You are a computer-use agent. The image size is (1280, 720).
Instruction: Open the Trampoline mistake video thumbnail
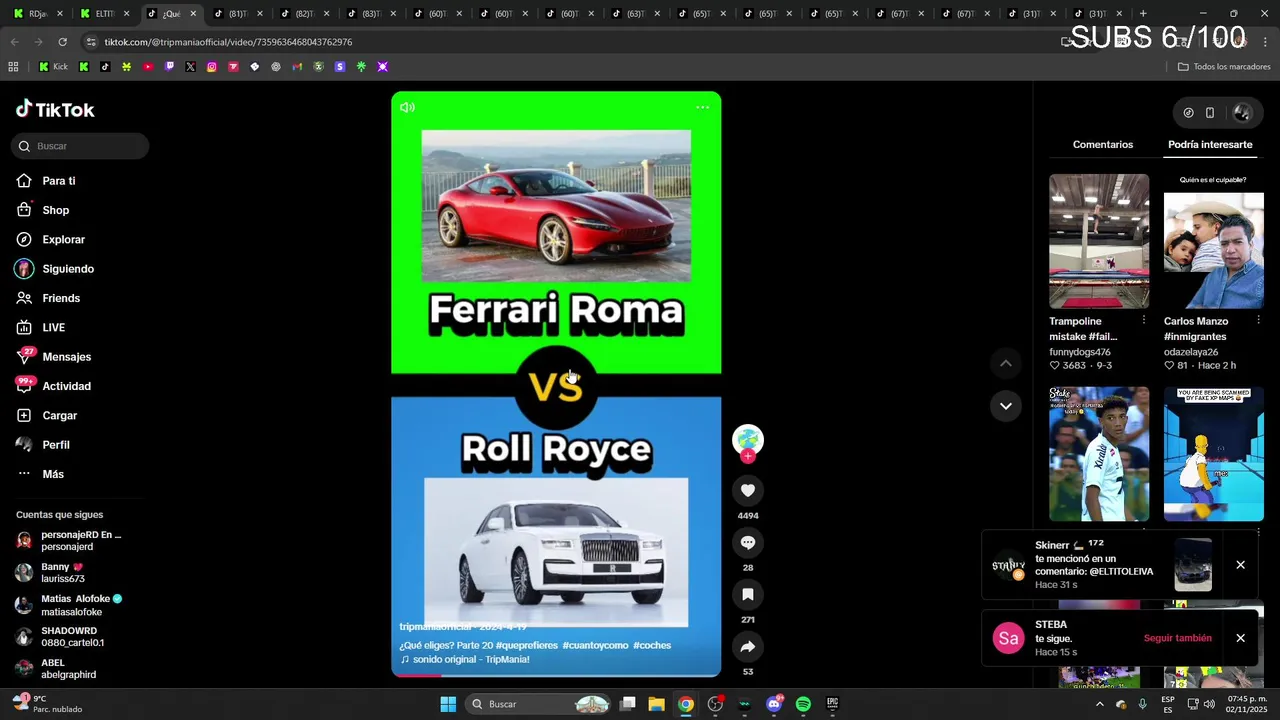(x=1099, y=241)
